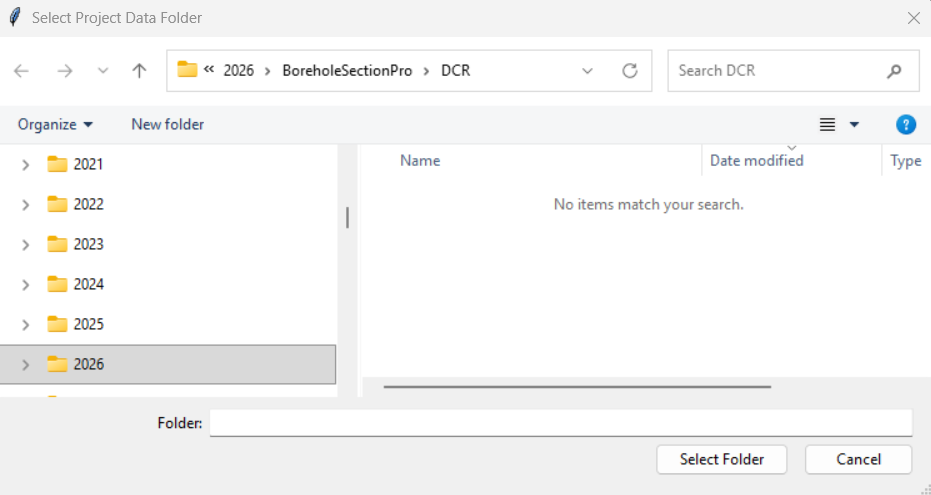Screen dimensions: 931x495
Task: Expand chevron after 2026 breadcrumb
Action: [268, 71]
